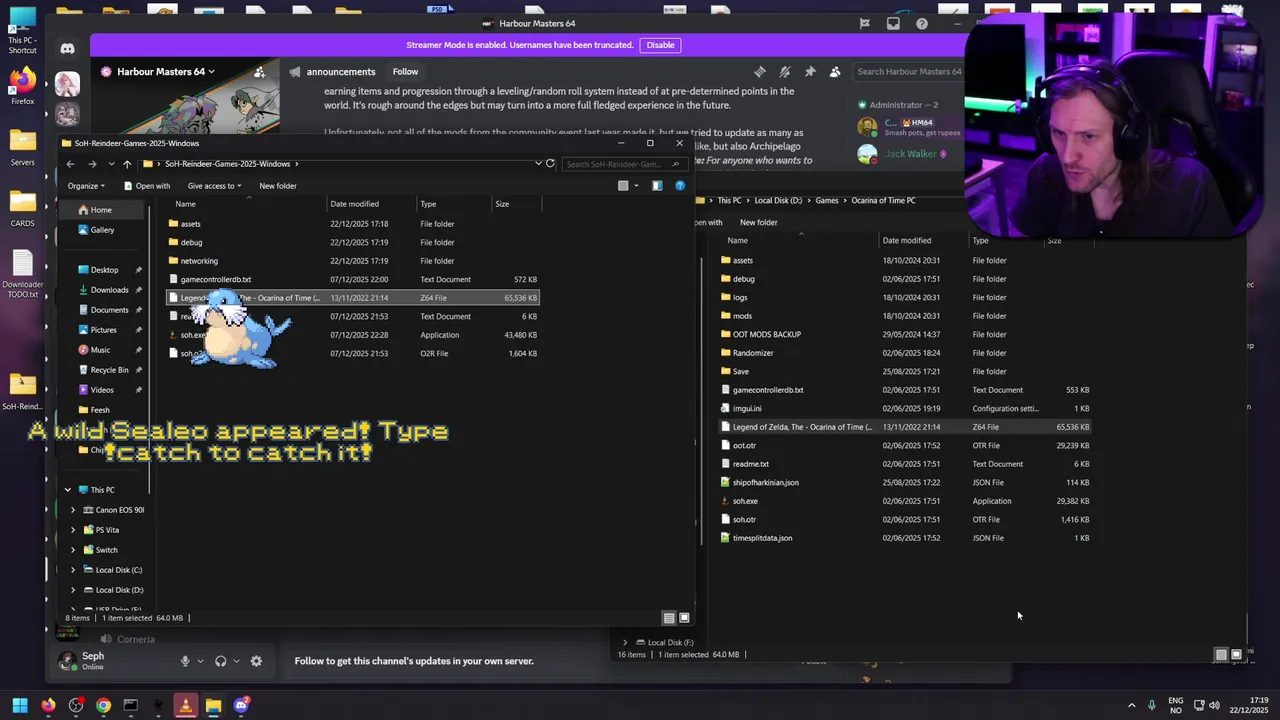Image resolution: width=1280 pixels, height=720 pixels.
Task: Open the Discord Help icon in title bar
Action: [922, 24]
